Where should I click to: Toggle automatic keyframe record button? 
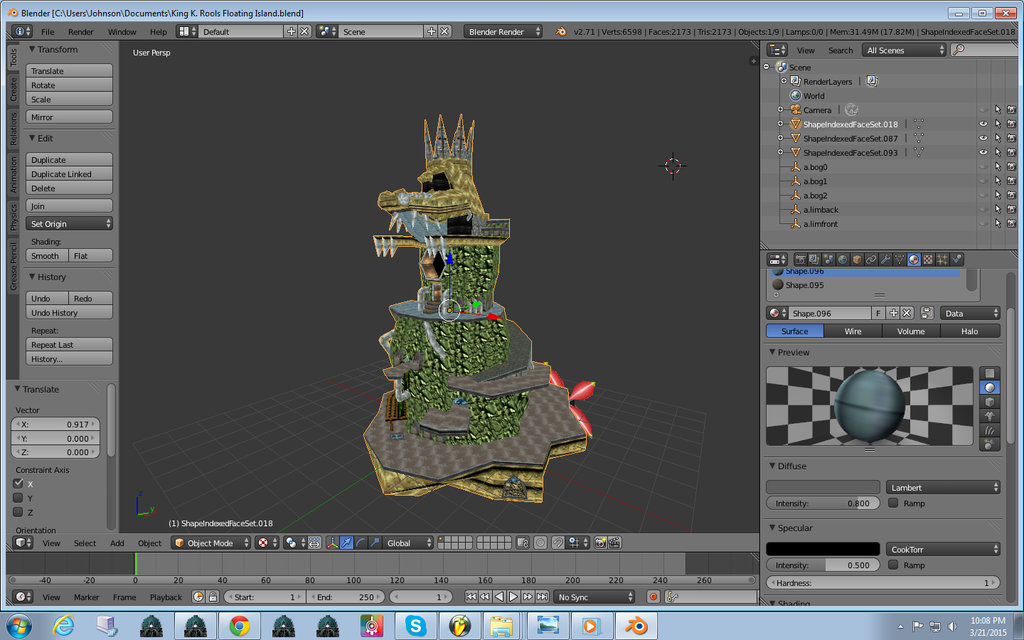[652, 597]
